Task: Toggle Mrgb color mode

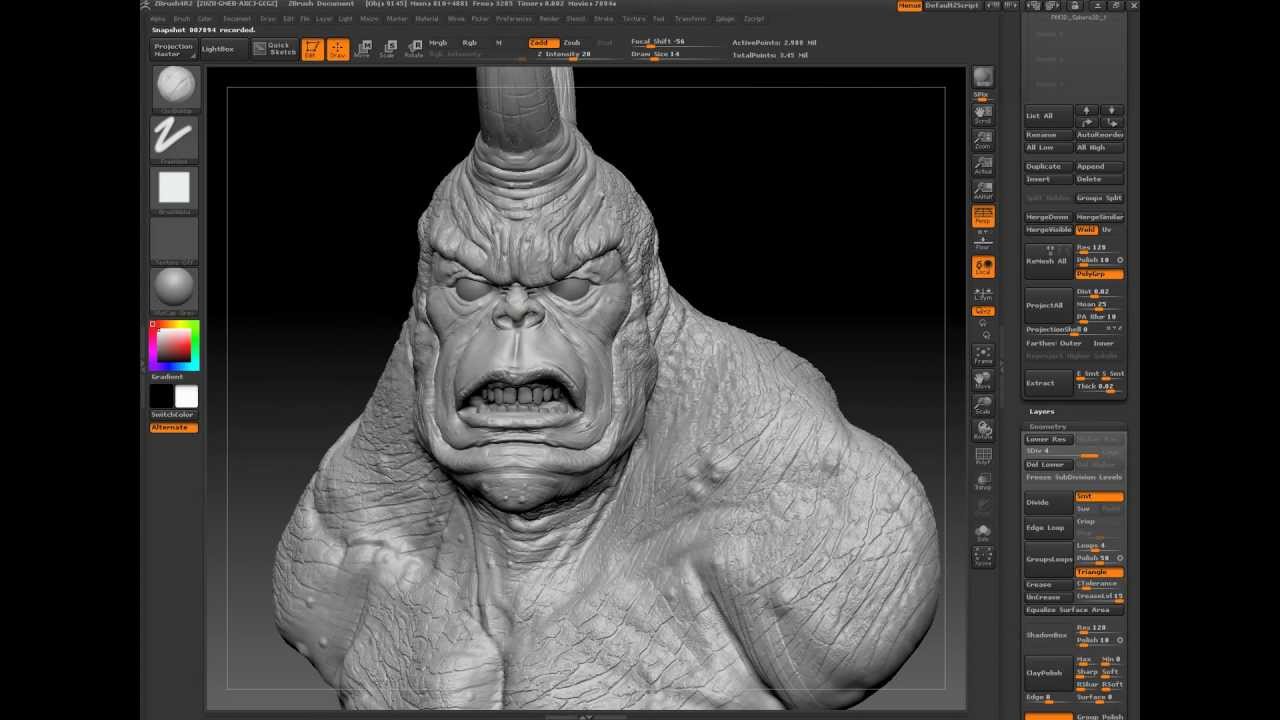Action: 438,43
